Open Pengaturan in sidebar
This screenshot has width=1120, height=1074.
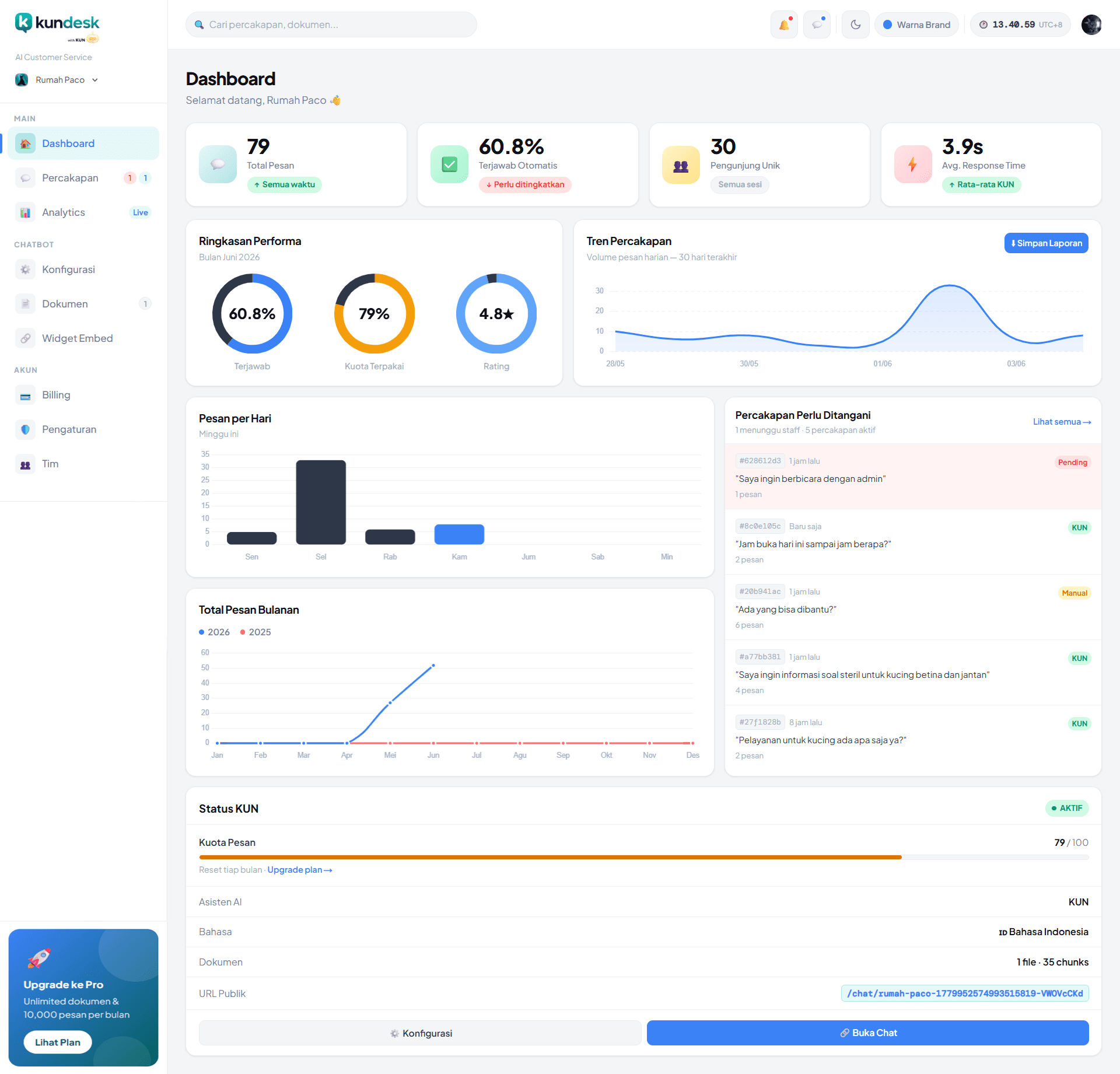[83, 429]
